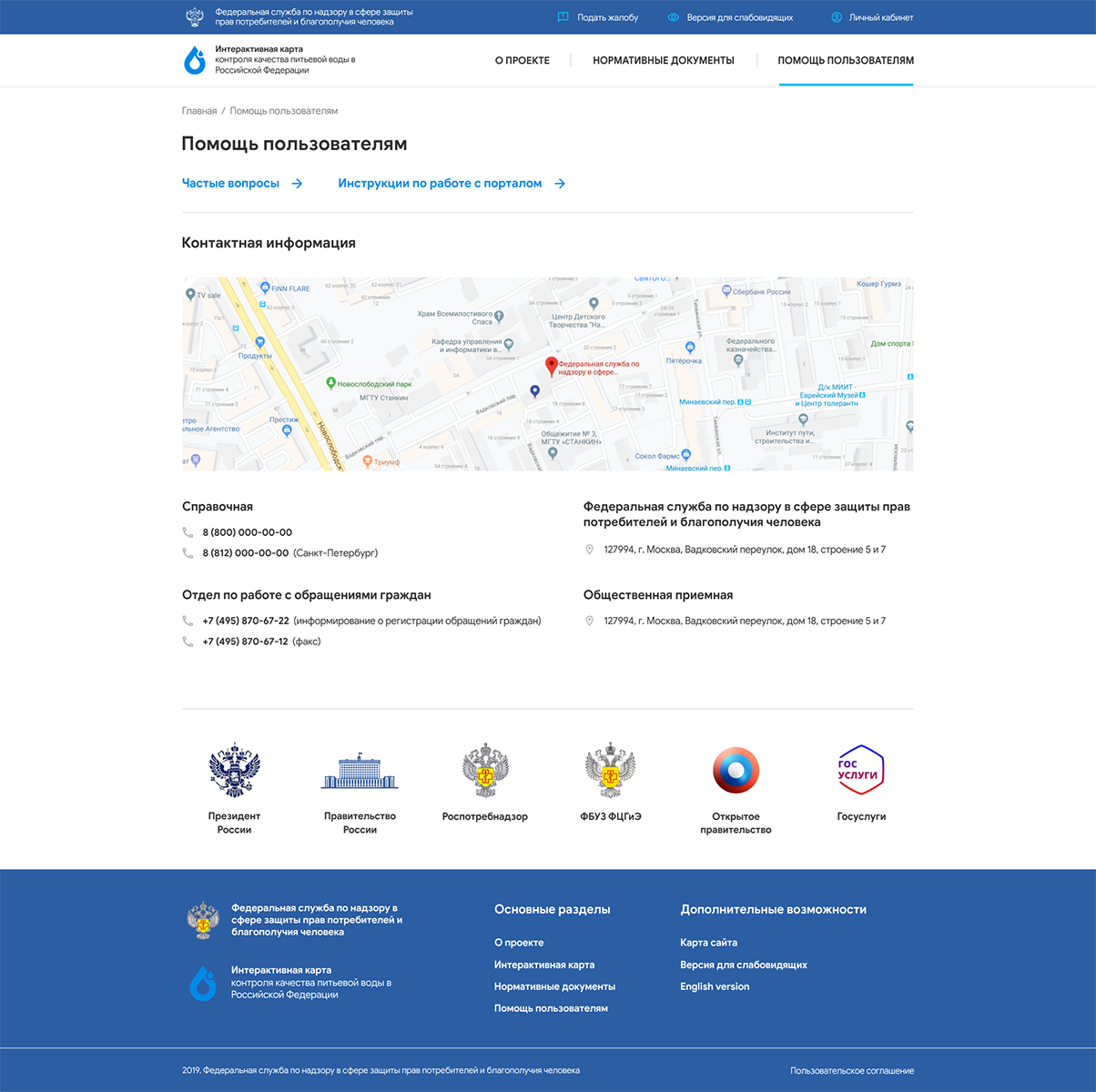This screenshot has width=1096, height=1092.
Task: Open footer link О проекте
Action: pos(519,943)
